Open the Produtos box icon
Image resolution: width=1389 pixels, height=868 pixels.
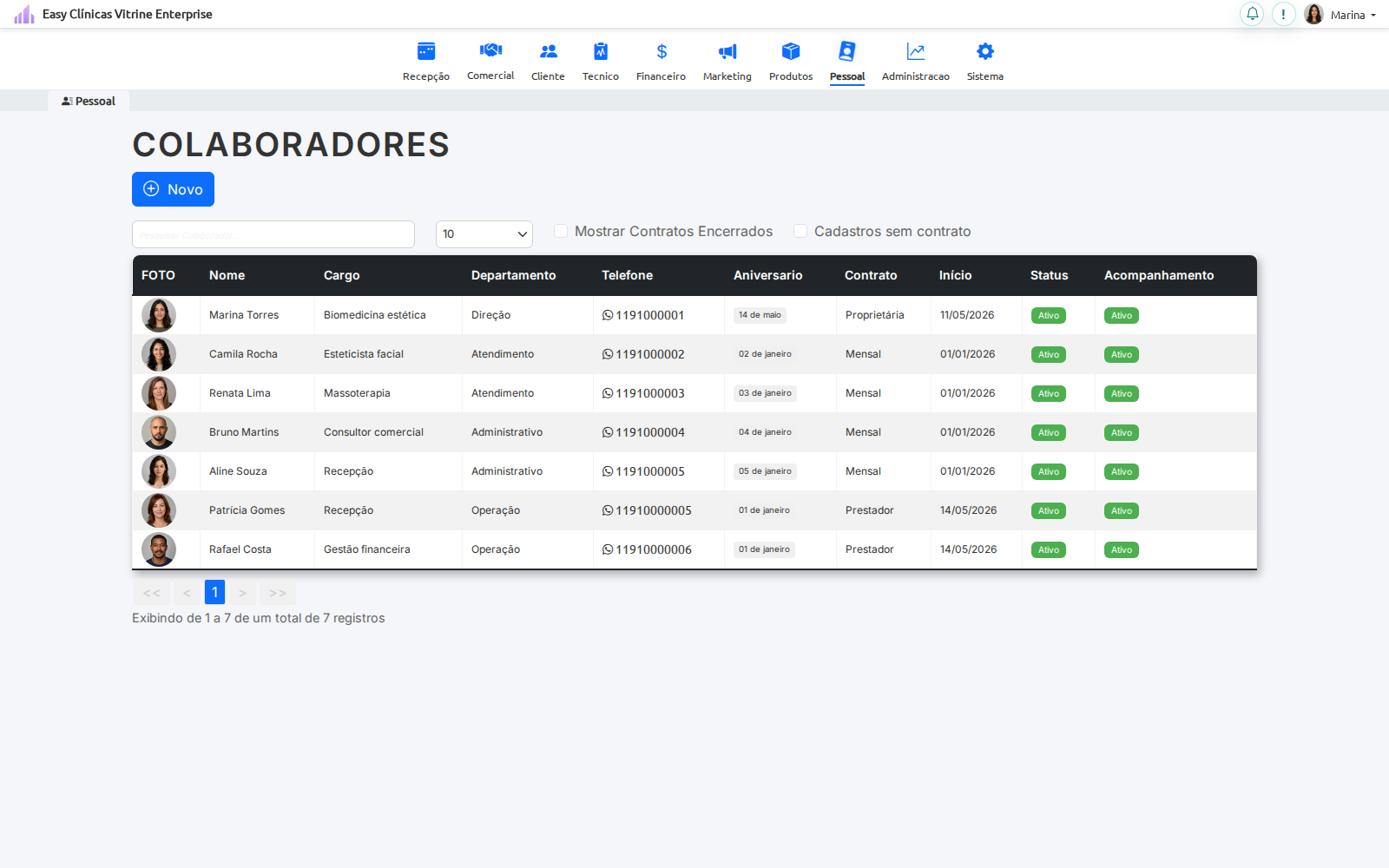click(x=791, y=51)
